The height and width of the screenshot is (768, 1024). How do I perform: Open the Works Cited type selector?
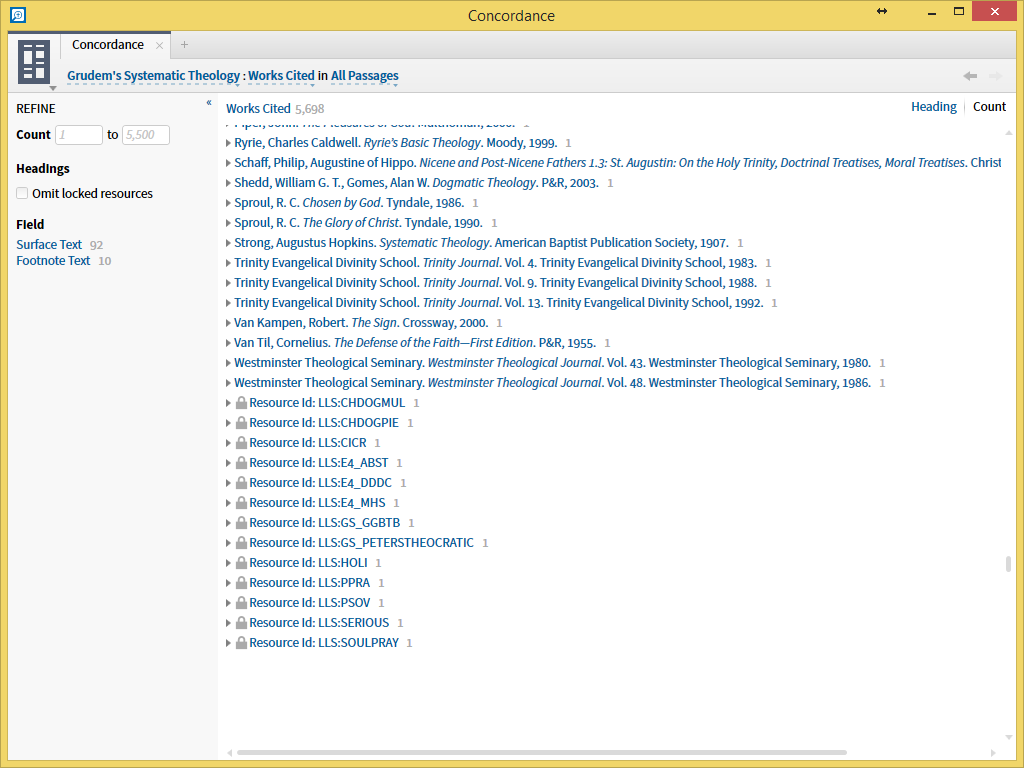pos(281,76)
